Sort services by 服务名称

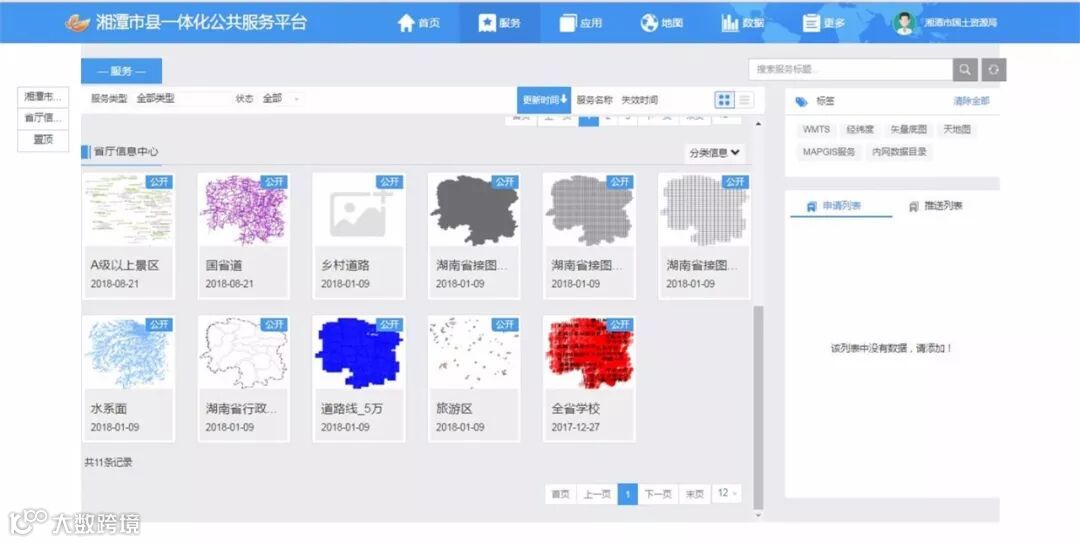click(594, 100)
